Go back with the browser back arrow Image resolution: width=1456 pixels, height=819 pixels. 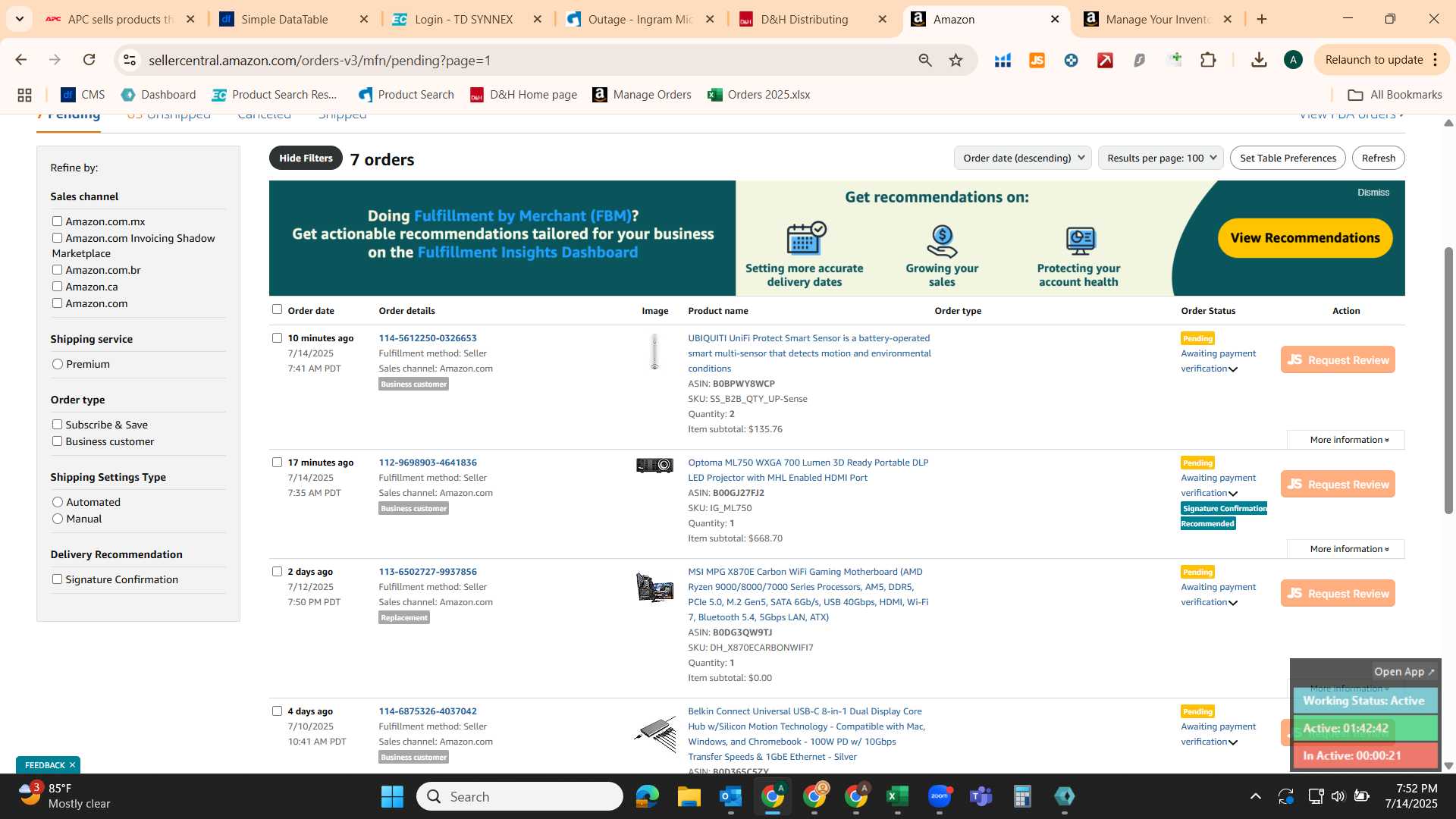(x=21, y=60)
